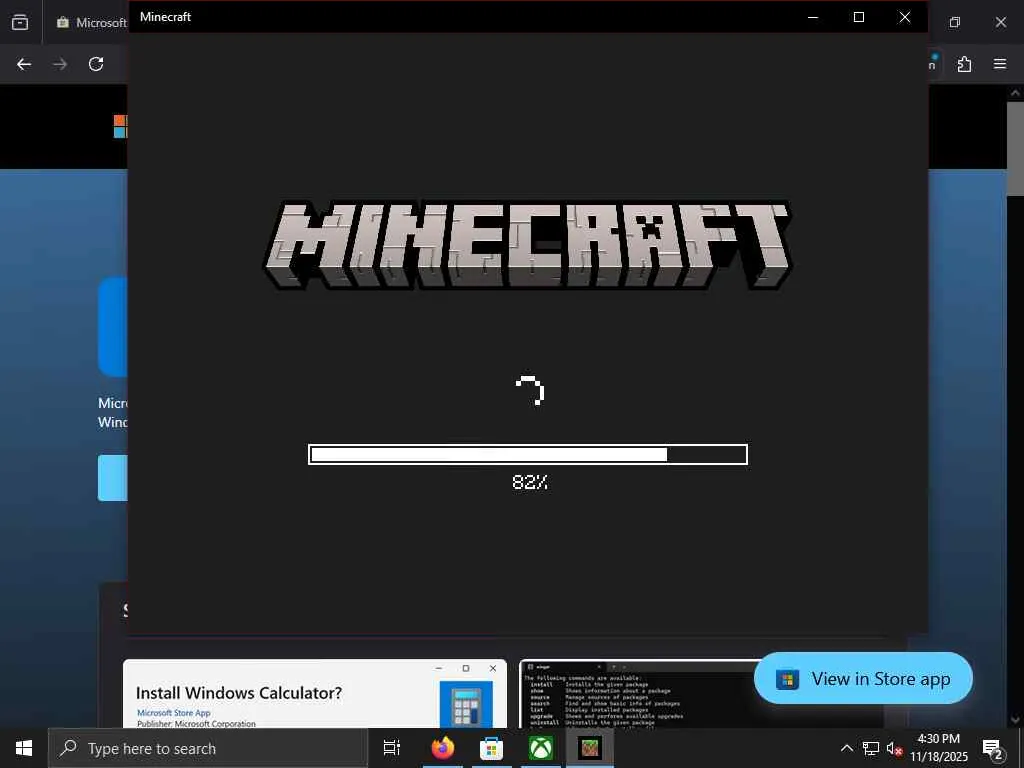This screenshot has height=768, width=1024.
Task: Click the browser page vertical scrollbar thumb
Action: (1015, 149)
